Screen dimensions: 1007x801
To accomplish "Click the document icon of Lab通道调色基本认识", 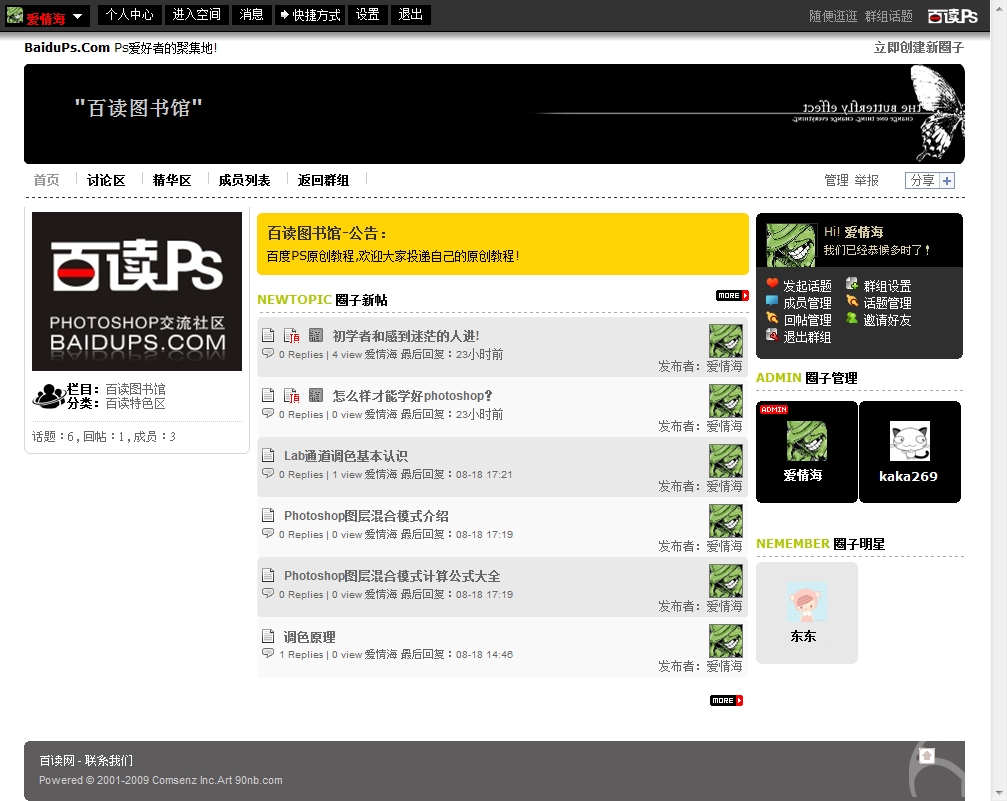I will [x=268, y=455].
